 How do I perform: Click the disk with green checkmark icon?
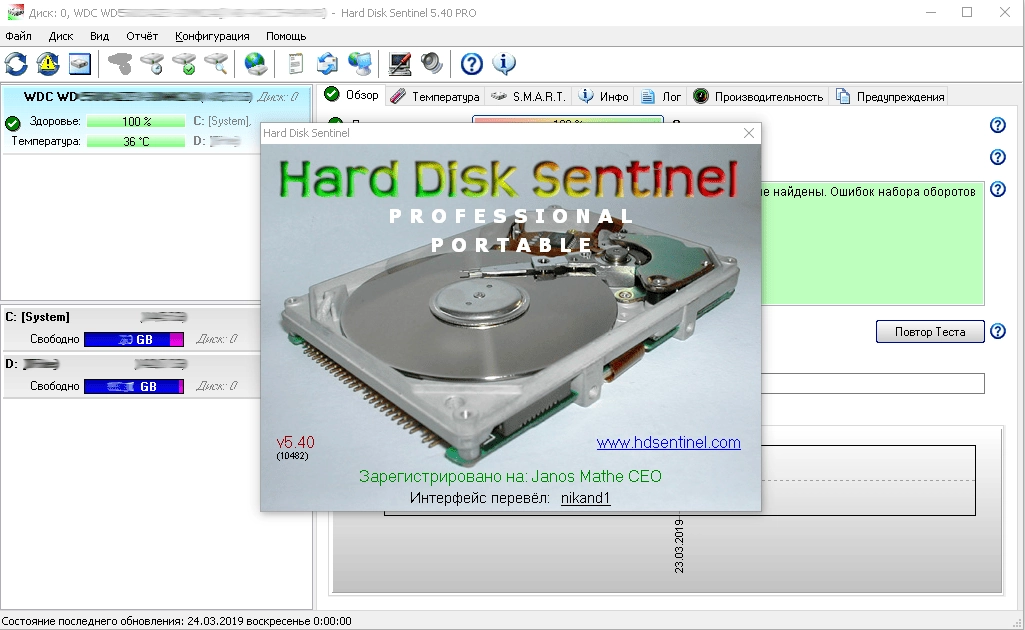point(184,64)
